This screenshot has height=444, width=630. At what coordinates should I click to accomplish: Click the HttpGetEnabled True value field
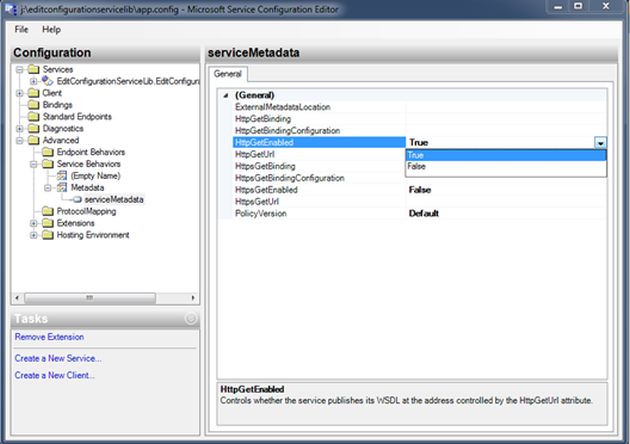pos(500,143)
